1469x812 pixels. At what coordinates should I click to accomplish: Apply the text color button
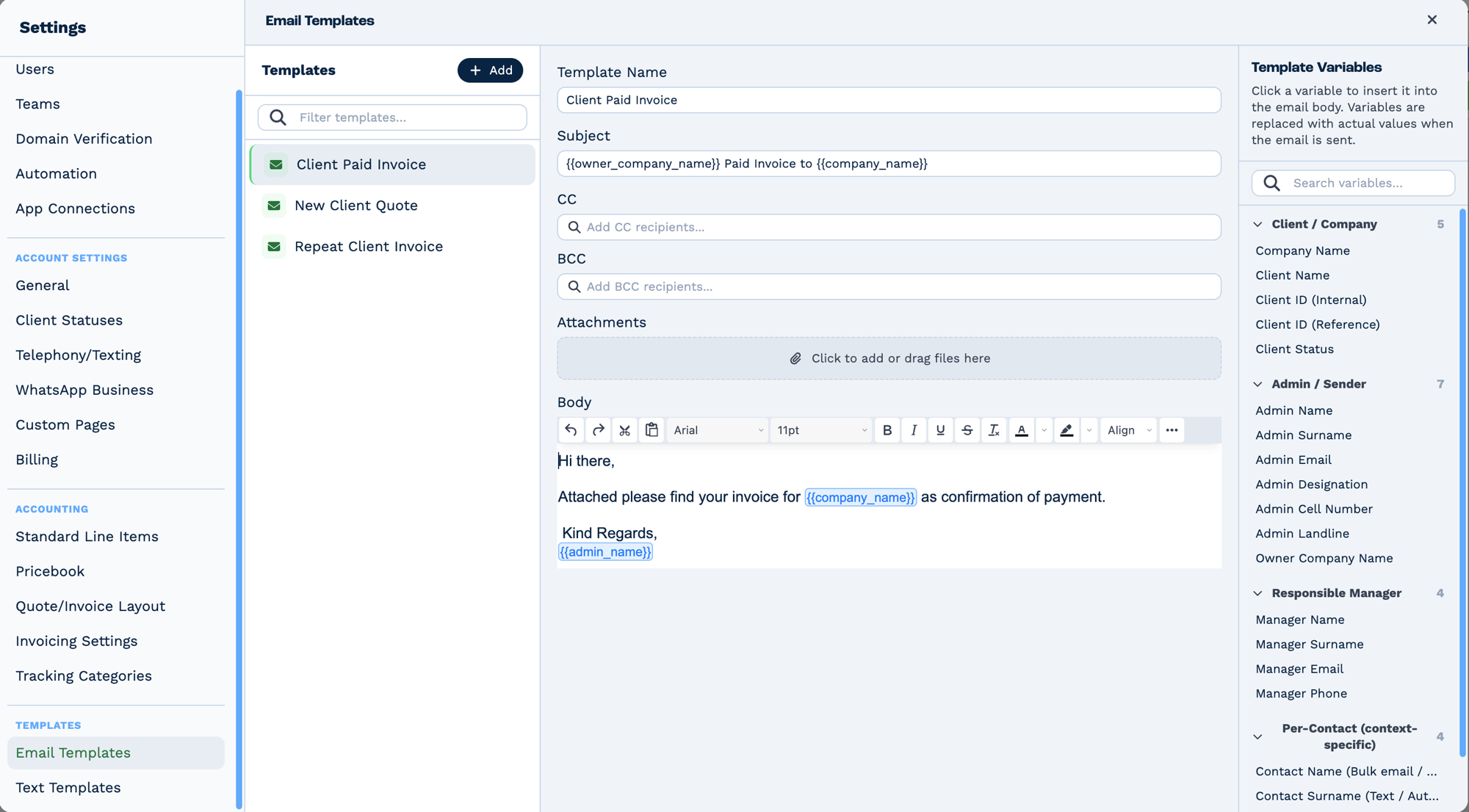click(x=1021, y=430)
